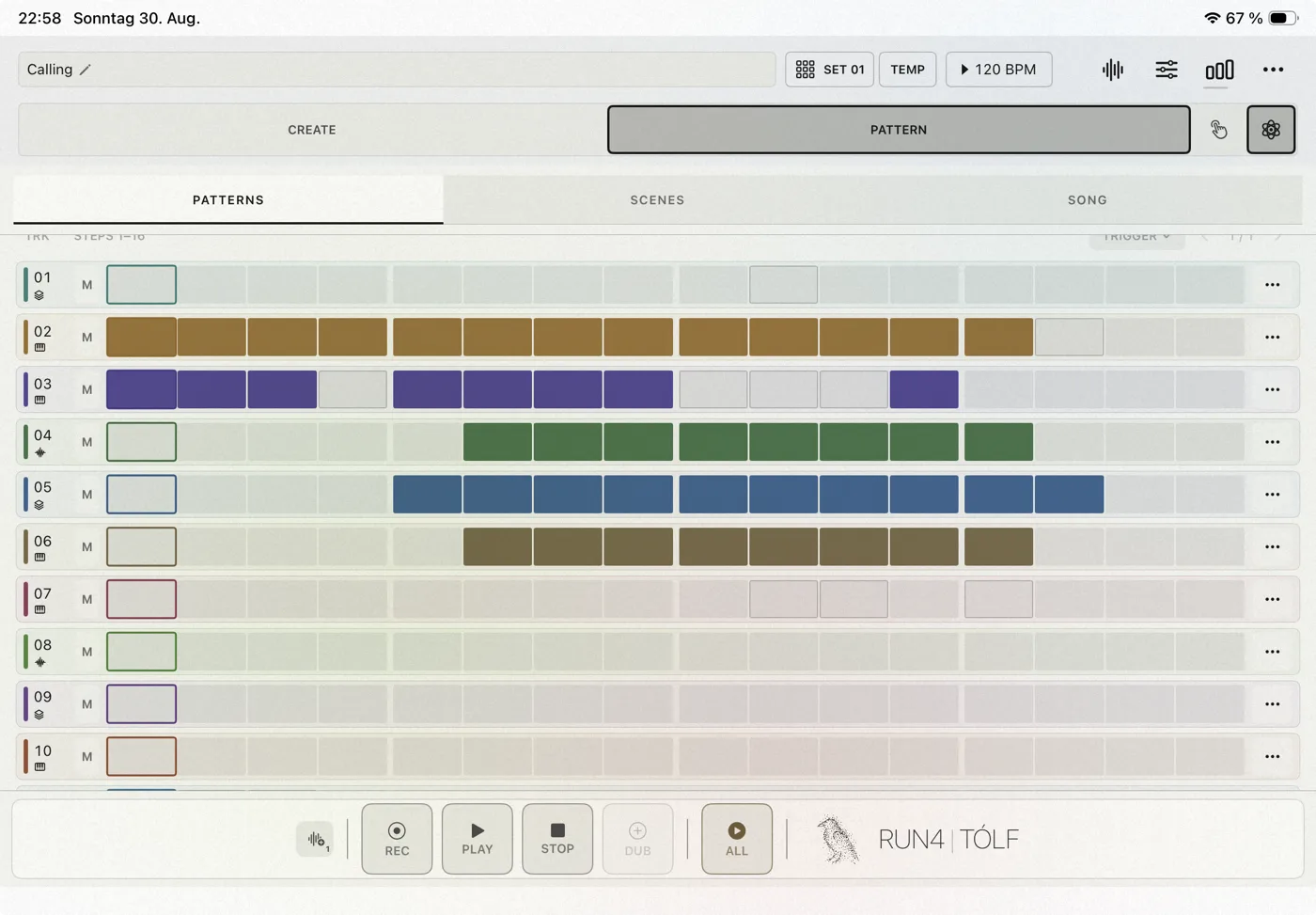
Task: Open the pattern settings gear
Action: [1271, 130]
